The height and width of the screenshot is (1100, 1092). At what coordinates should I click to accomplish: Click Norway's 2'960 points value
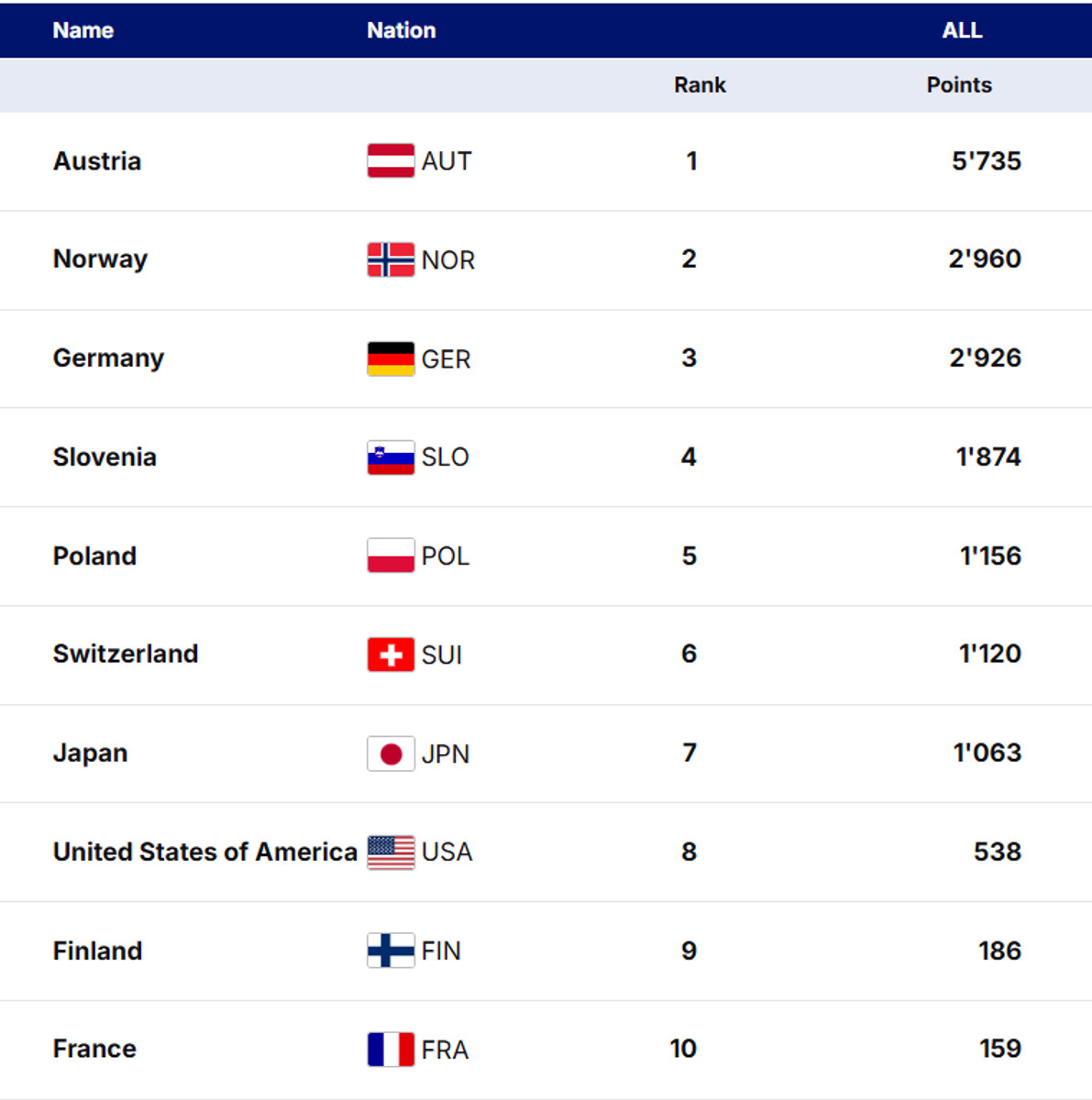click(985, 258)
